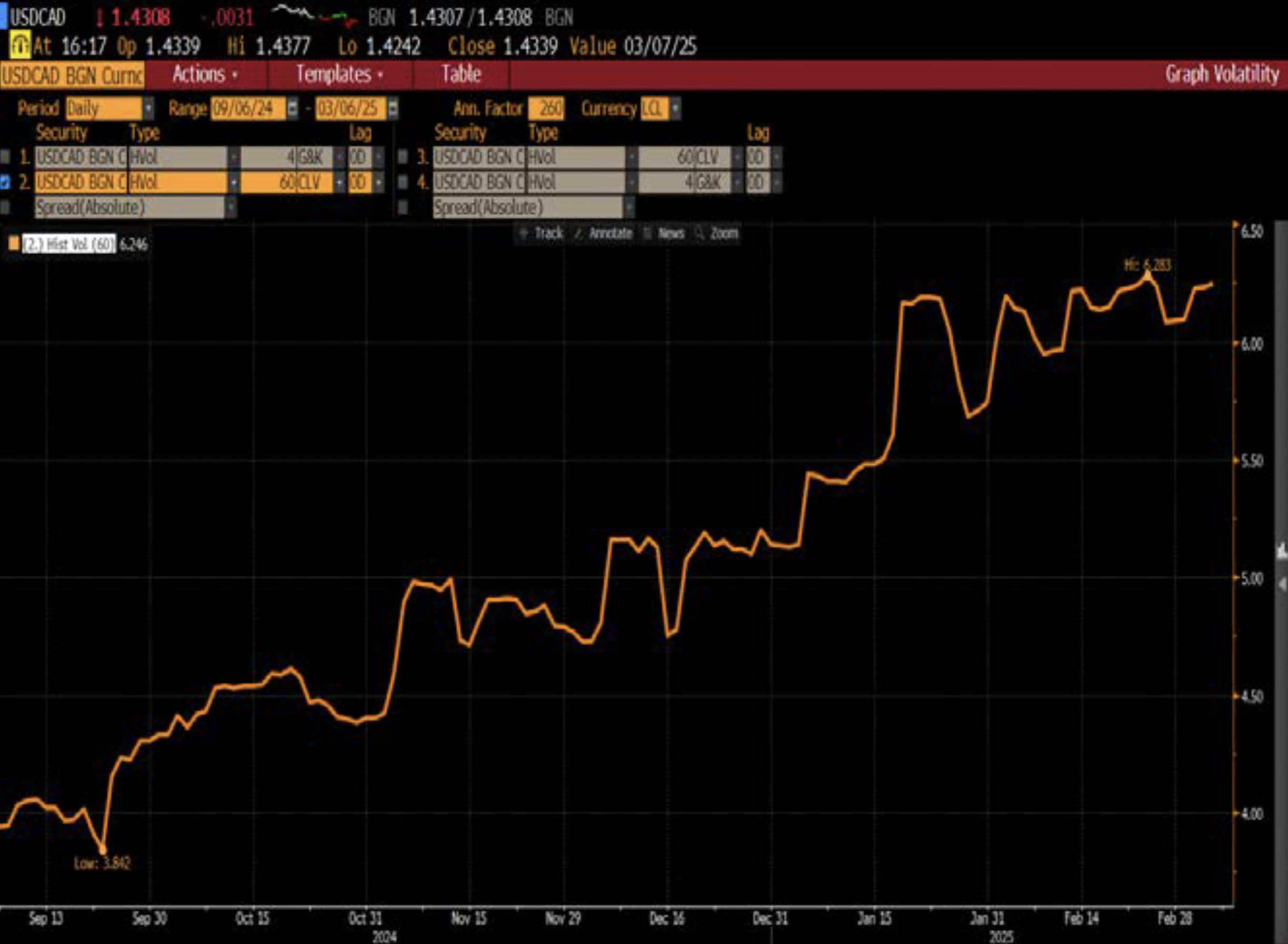Enable checkbox for series 1 USDCAD HVol
The image size is (1288, 944).
(x=5, y=156)
